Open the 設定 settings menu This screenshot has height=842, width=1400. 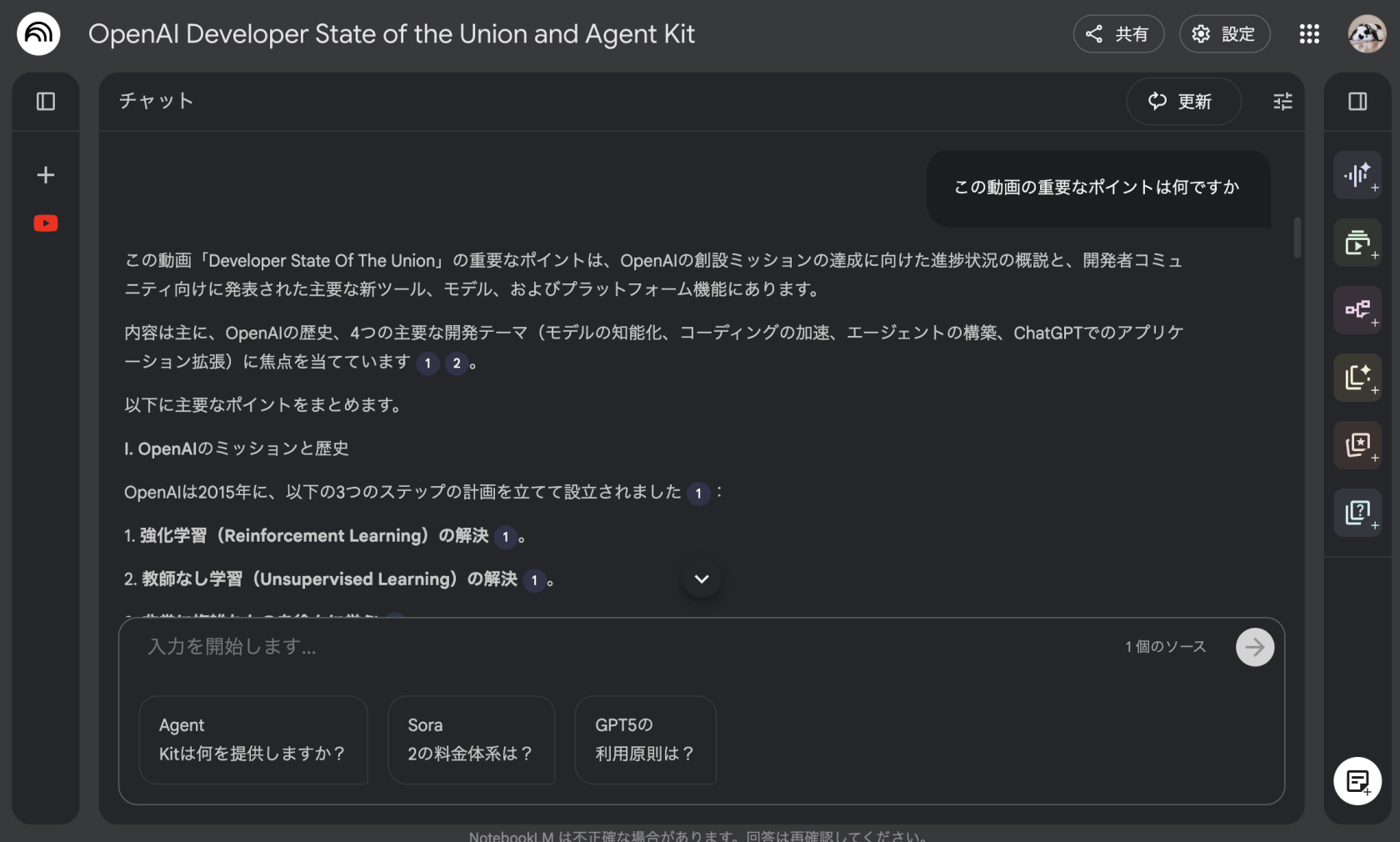[1224, 34]
